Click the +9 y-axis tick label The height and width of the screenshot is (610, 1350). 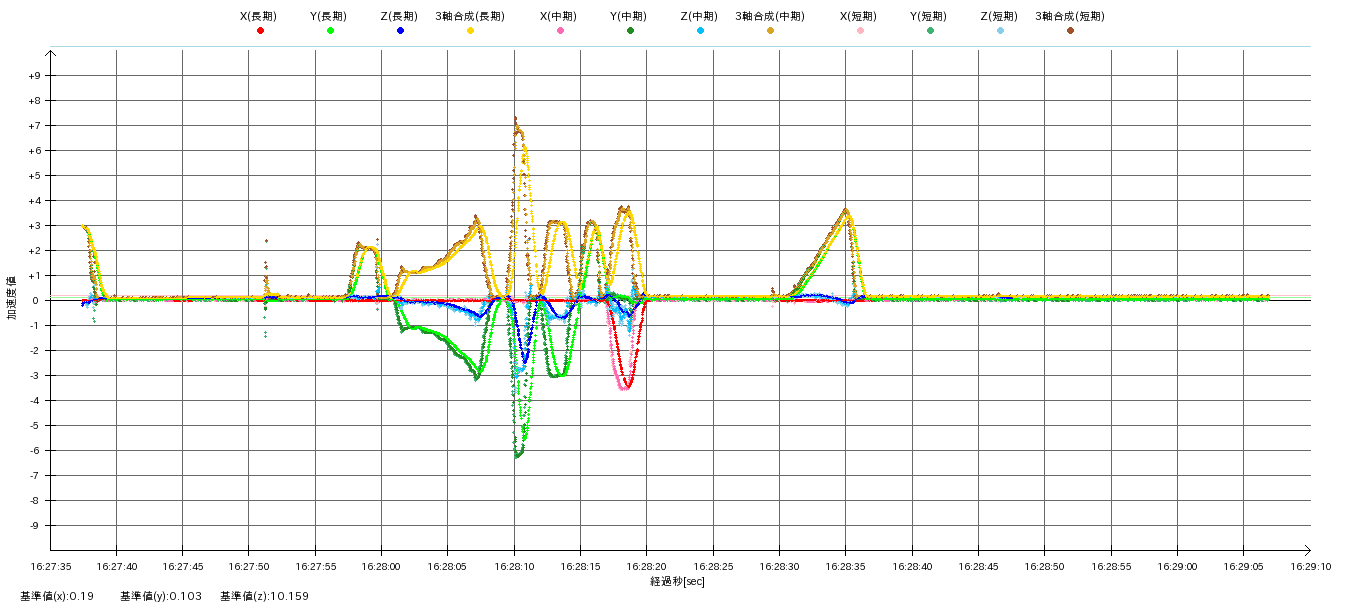click(x=35, y=76)
